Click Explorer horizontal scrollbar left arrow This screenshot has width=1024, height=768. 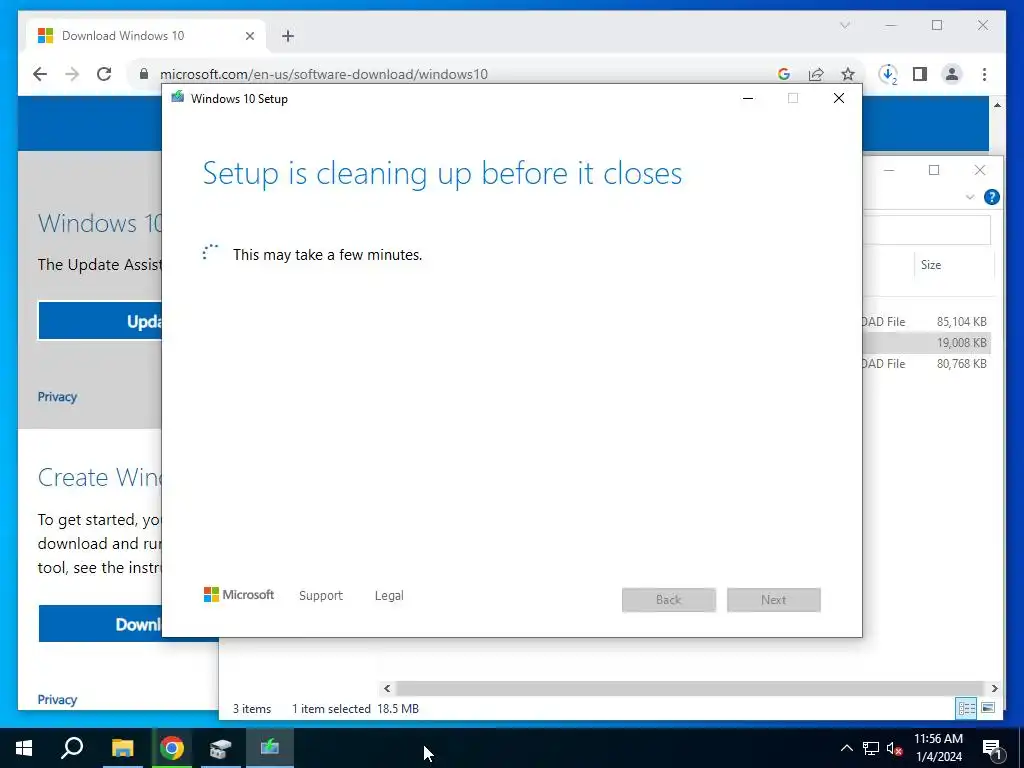point(387,688)
